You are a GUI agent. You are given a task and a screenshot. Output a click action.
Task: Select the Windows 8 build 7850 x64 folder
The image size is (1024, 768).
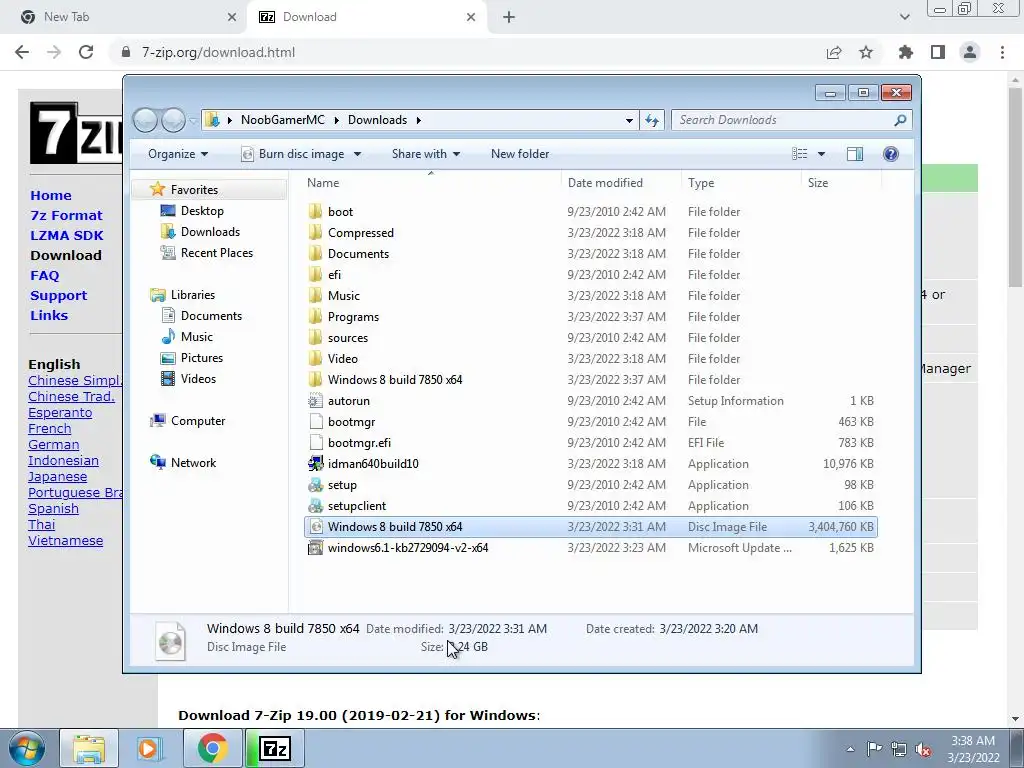point(394,379)
